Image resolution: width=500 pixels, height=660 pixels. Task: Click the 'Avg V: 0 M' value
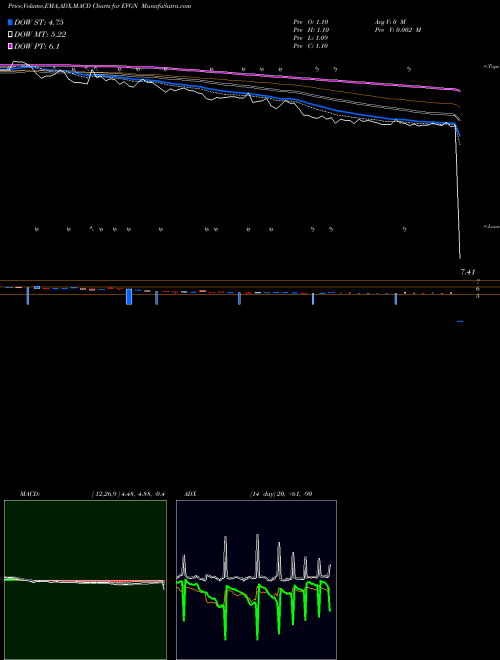click(x=390, y=22)
